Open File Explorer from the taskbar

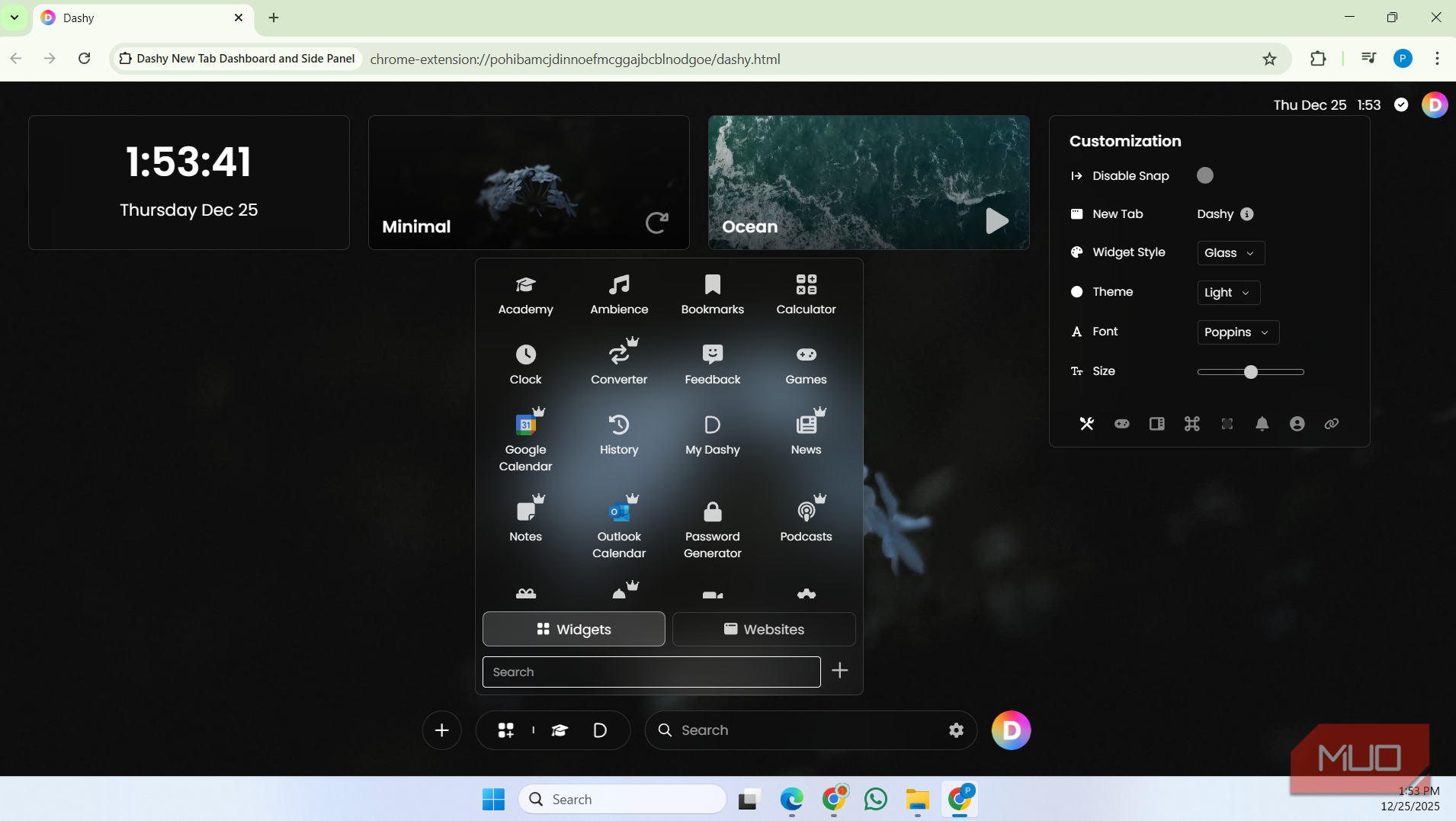click(x=918, y=799)
